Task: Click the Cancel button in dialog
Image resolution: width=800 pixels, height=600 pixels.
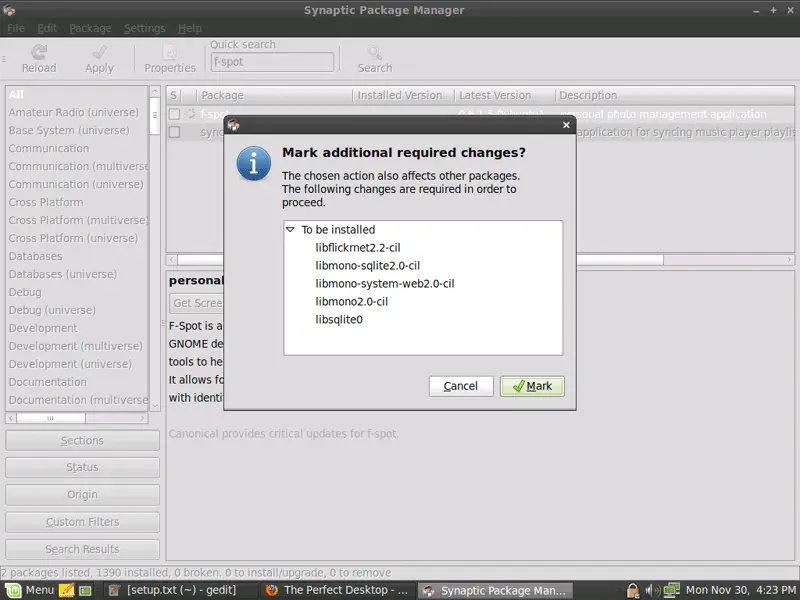Action: pyautogui.click(x=461, y=386)
